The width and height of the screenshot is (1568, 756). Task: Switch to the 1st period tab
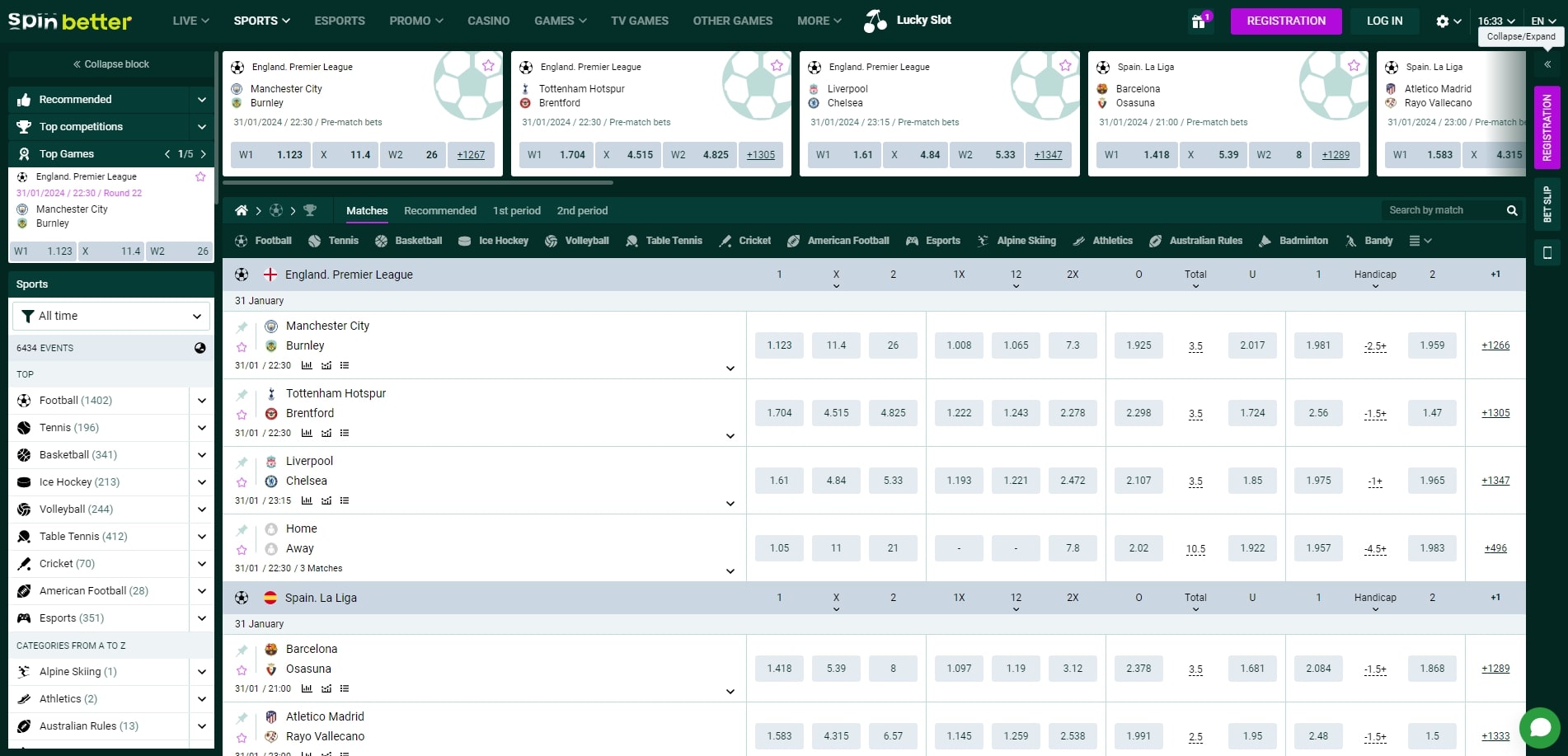point(516,211)
